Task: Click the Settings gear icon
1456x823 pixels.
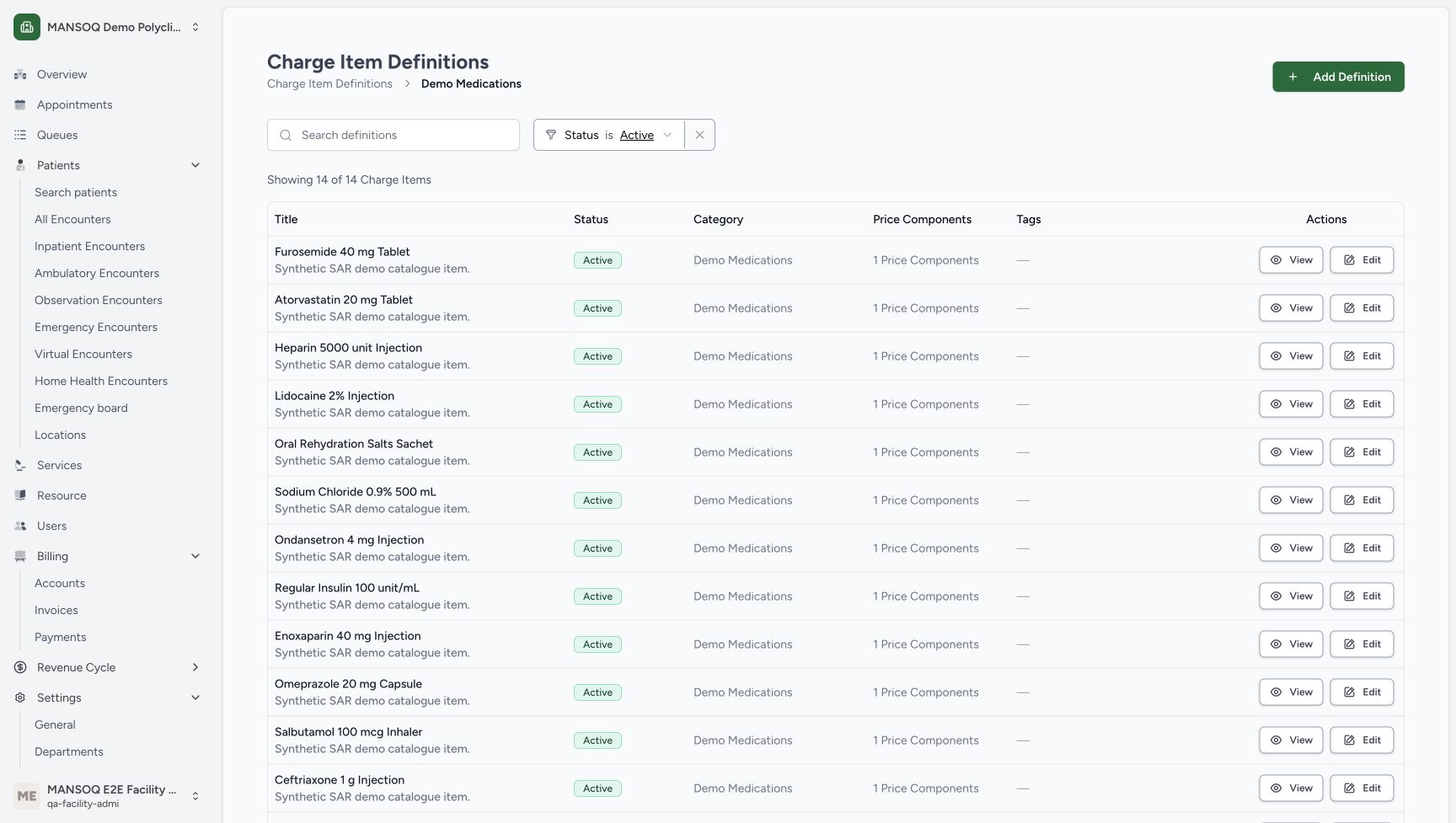Action: (20, 697)
